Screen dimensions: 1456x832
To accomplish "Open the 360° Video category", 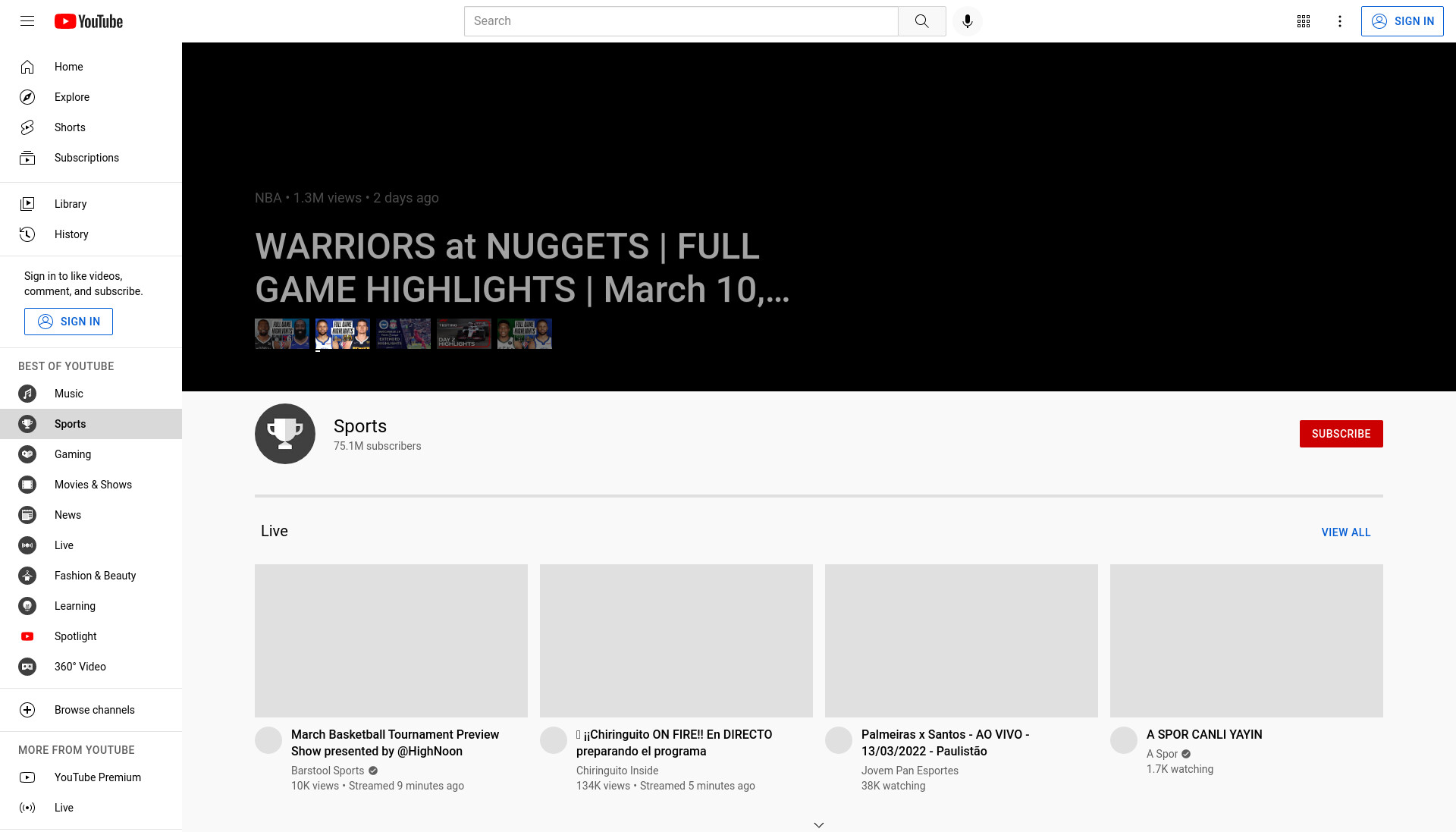I will (91, 667).
